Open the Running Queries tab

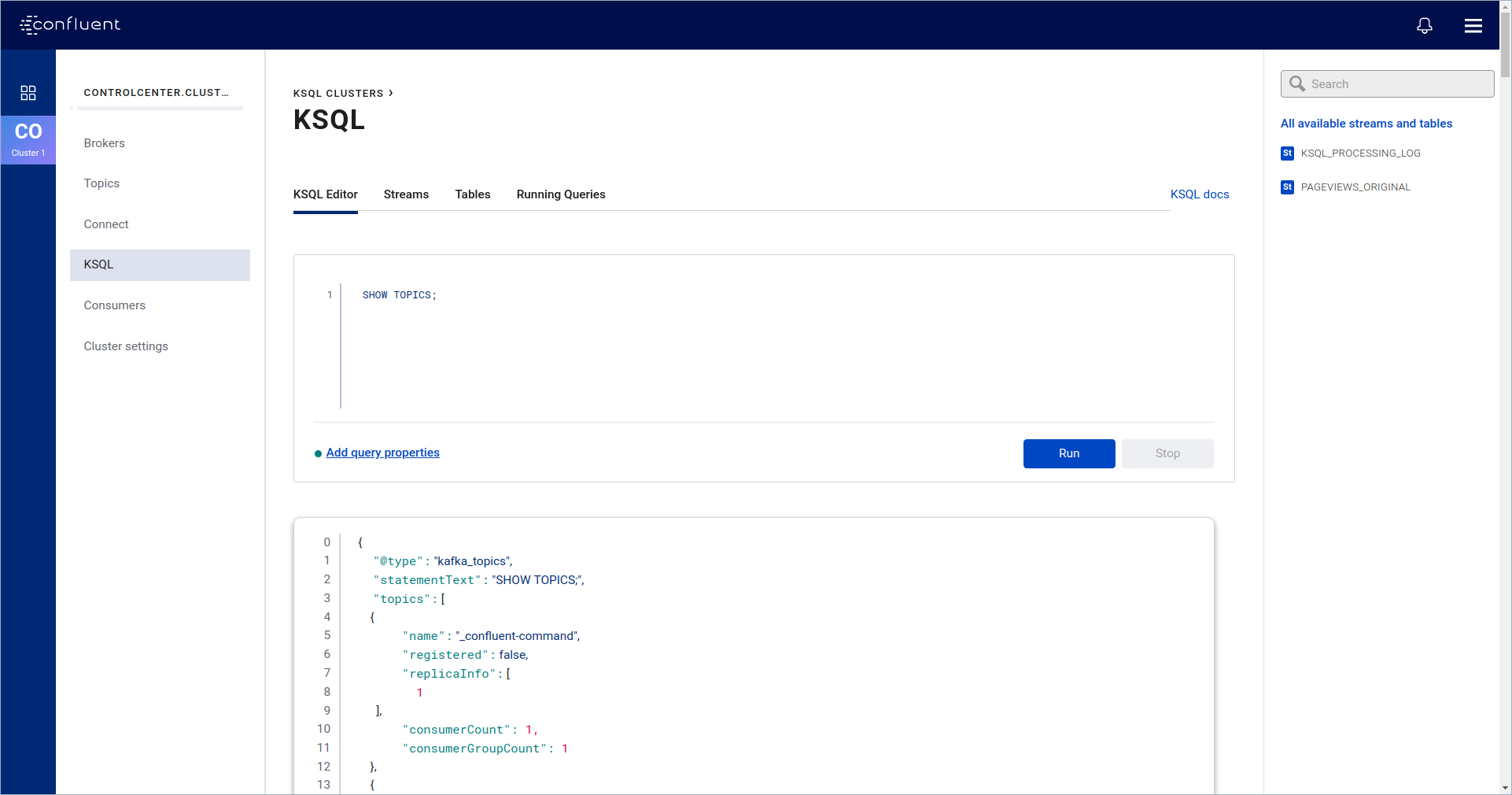561,194
